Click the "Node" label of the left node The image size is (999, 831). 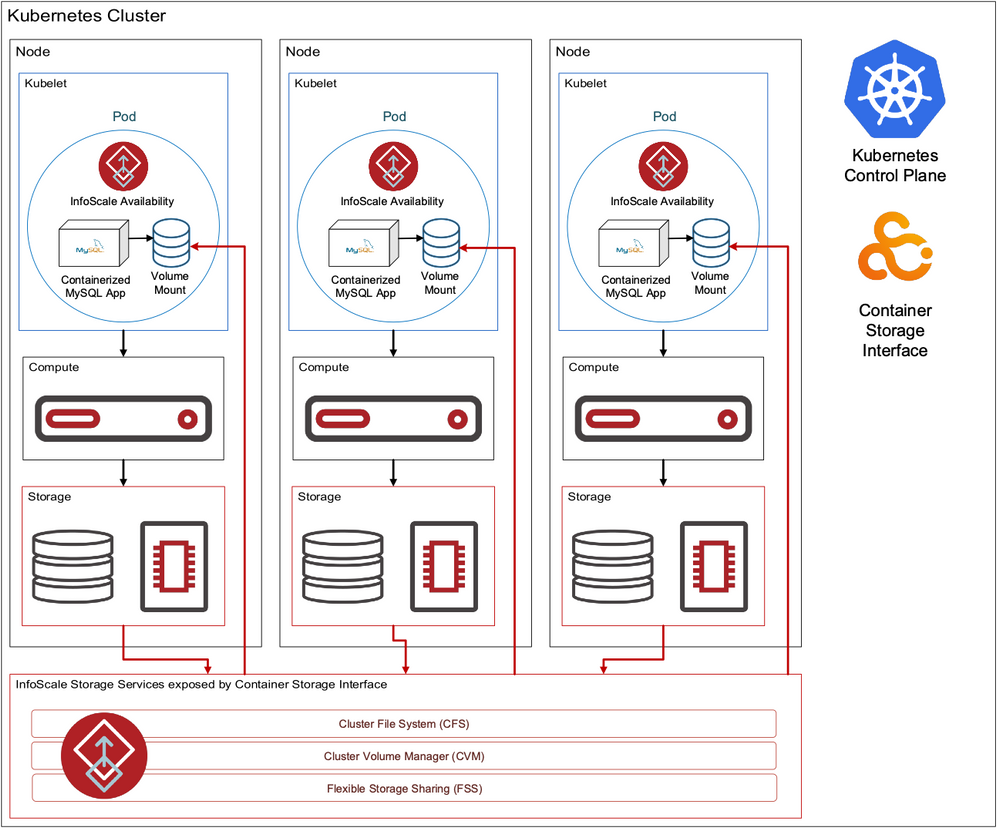pos(33,52)
